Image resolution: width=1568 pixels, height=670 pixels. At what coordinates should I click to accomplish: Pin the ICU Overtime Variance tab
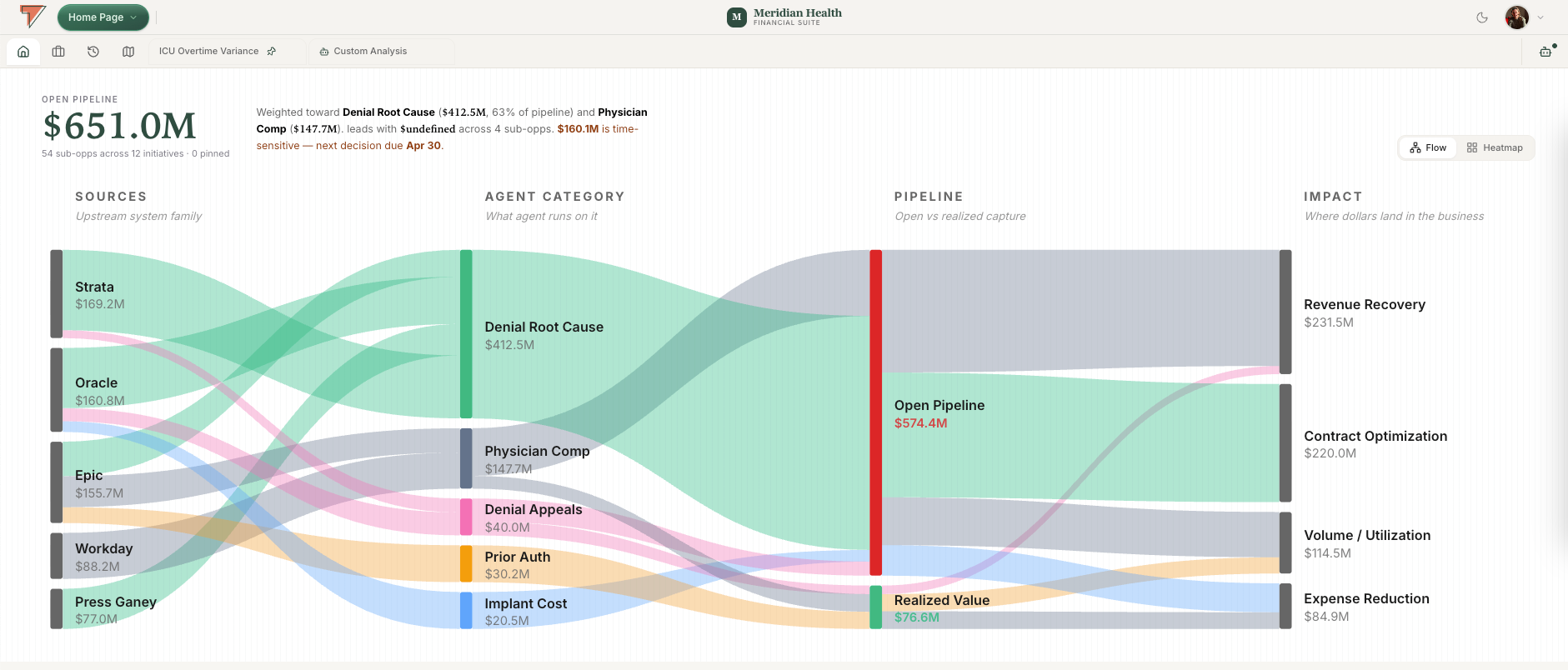tap(272, 52)
